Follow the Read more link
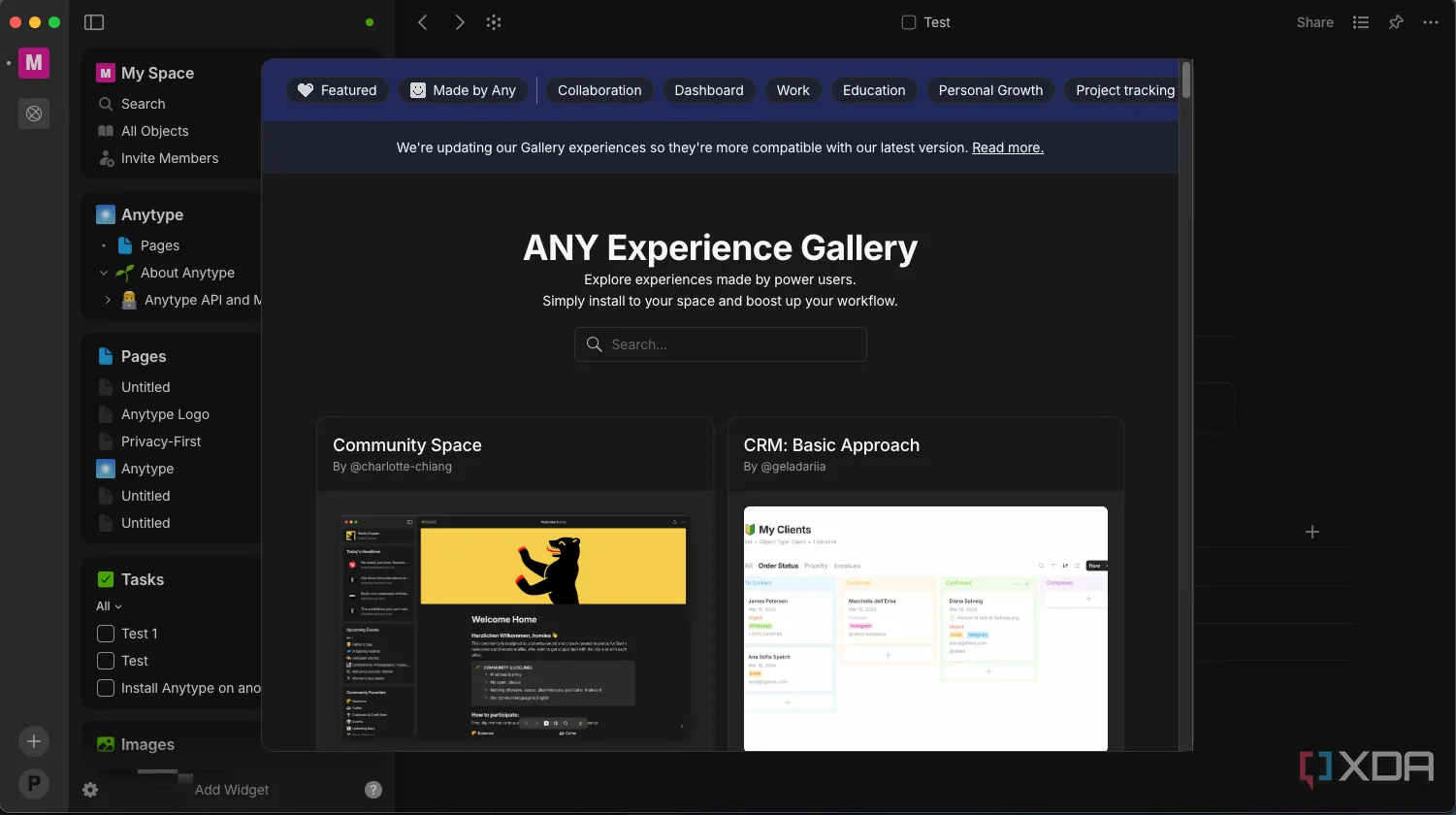 pos(1008,147)
